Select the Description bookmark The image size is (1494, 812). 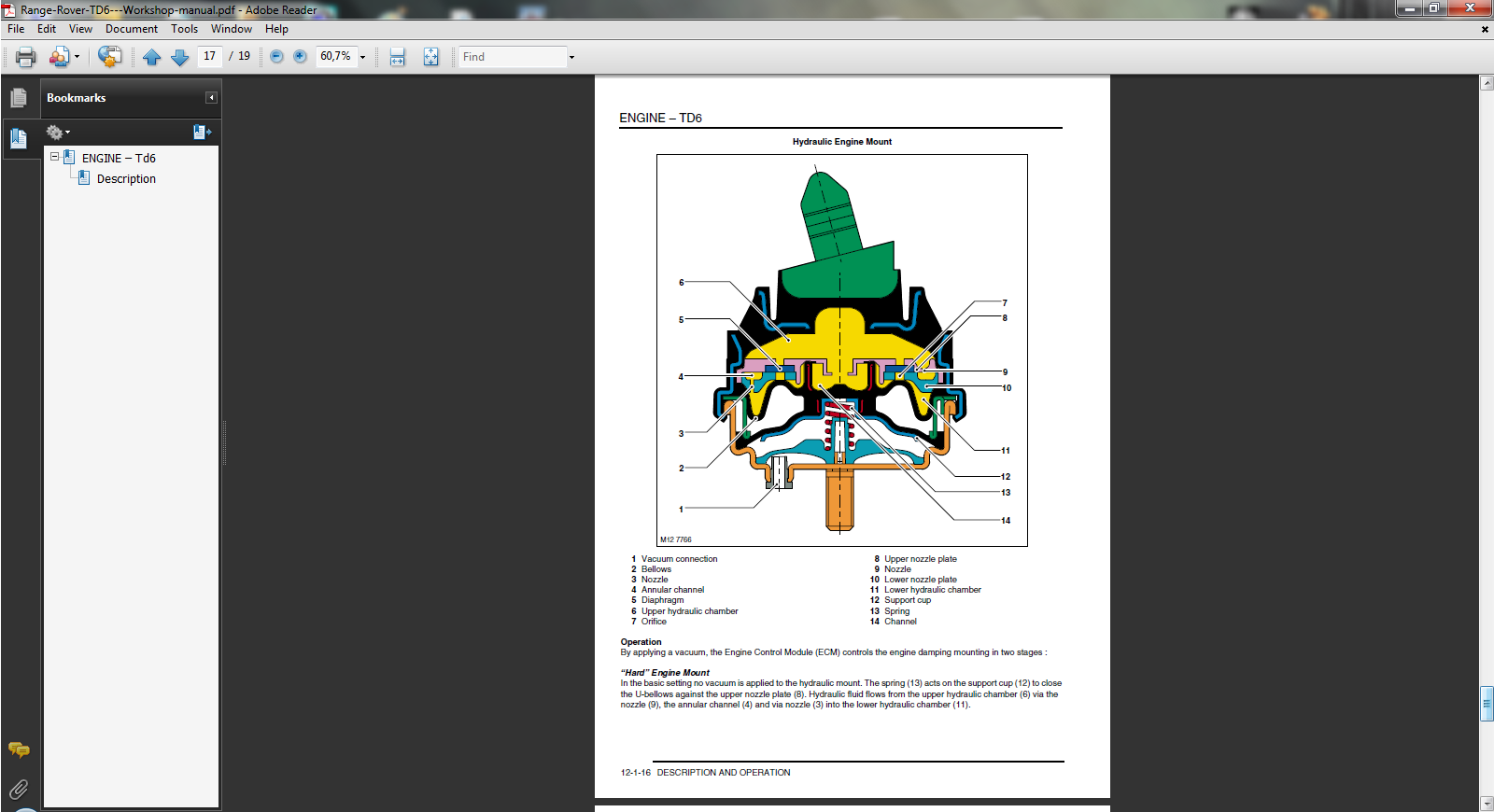click(126, 179)
